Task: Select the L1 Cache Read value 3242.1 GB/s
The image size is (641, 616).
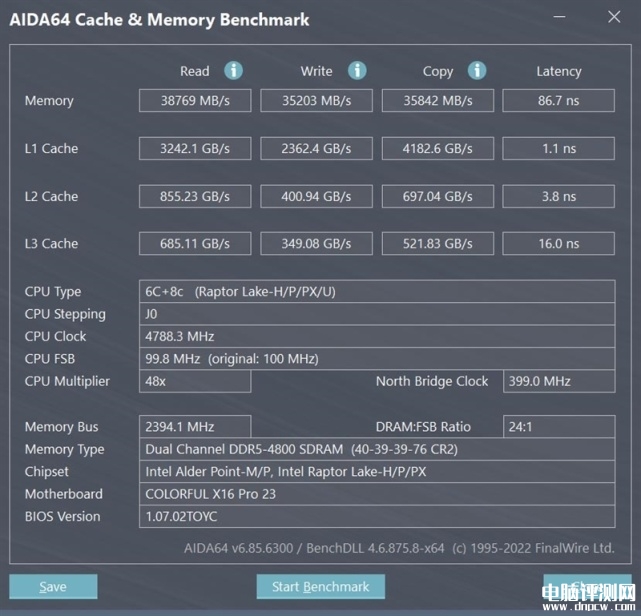Action: 195,148
